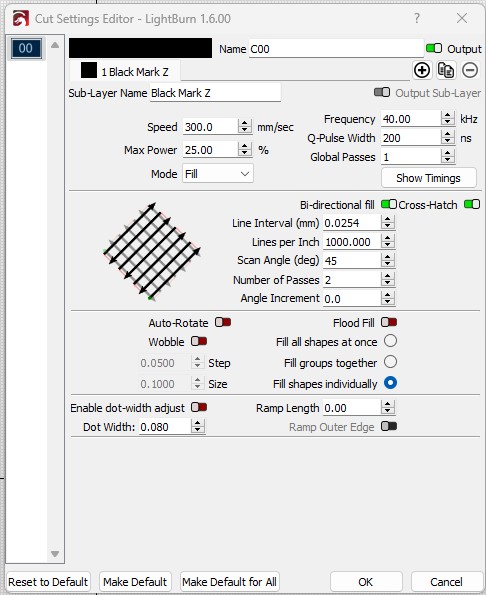Increase Dot Width with up arrow
Viewport: 486px width, 595px height.
pyautogui.click(x=197, y=423)
